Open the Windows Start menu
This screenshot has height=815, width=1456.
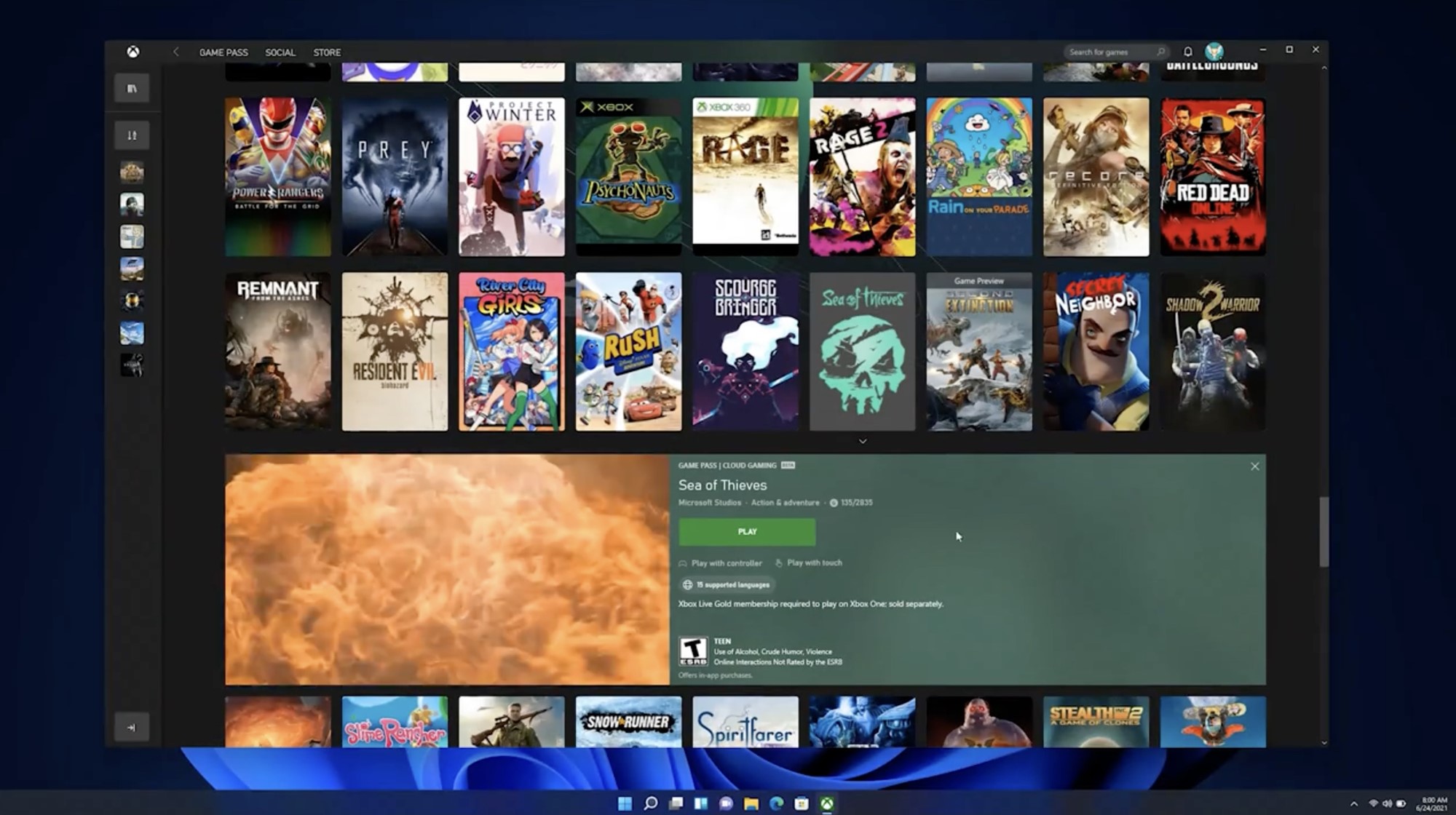(625, 803)
